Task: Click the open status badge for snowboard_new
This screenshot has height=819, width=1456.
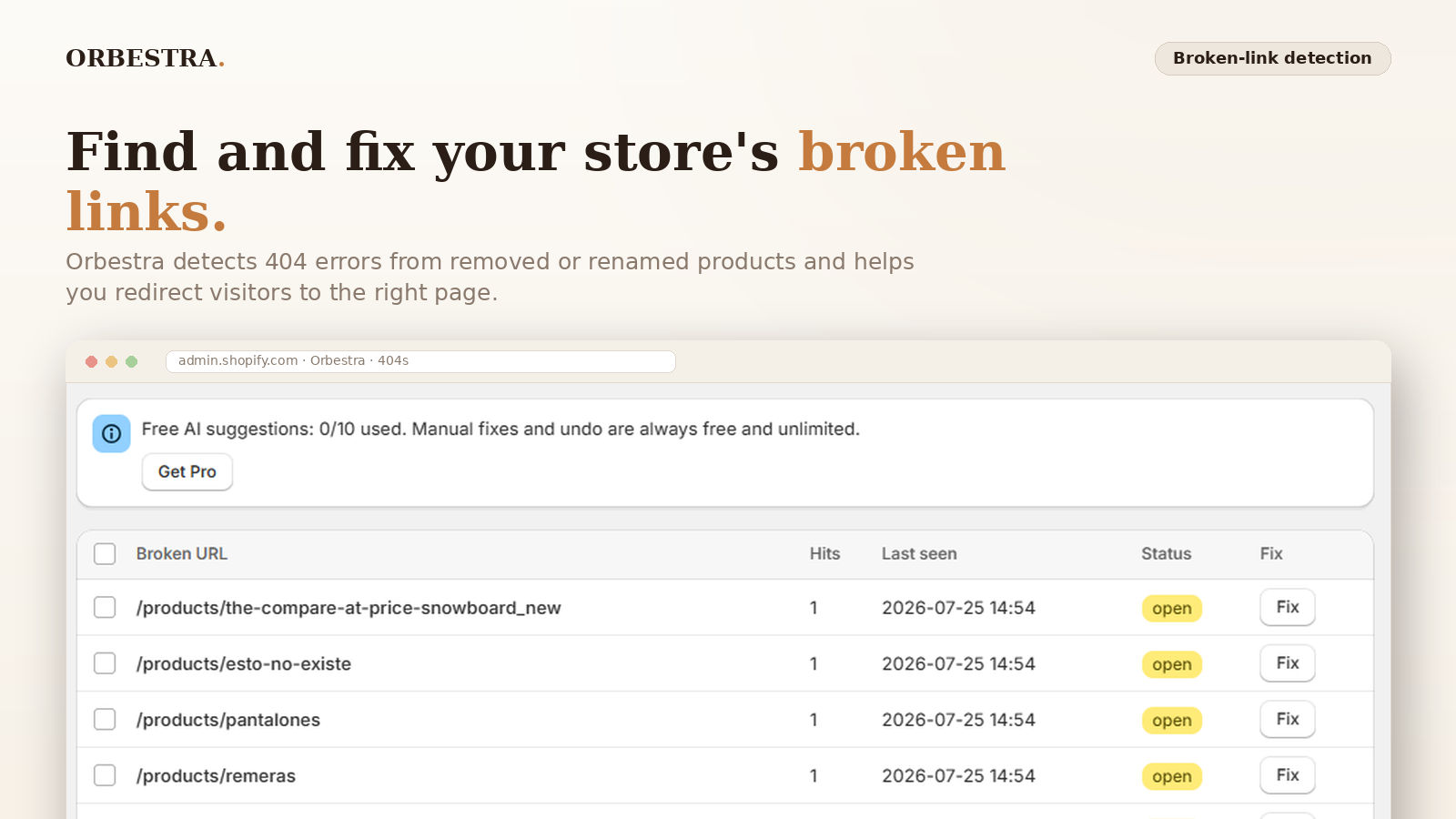Action: (x=1172, y=609)
